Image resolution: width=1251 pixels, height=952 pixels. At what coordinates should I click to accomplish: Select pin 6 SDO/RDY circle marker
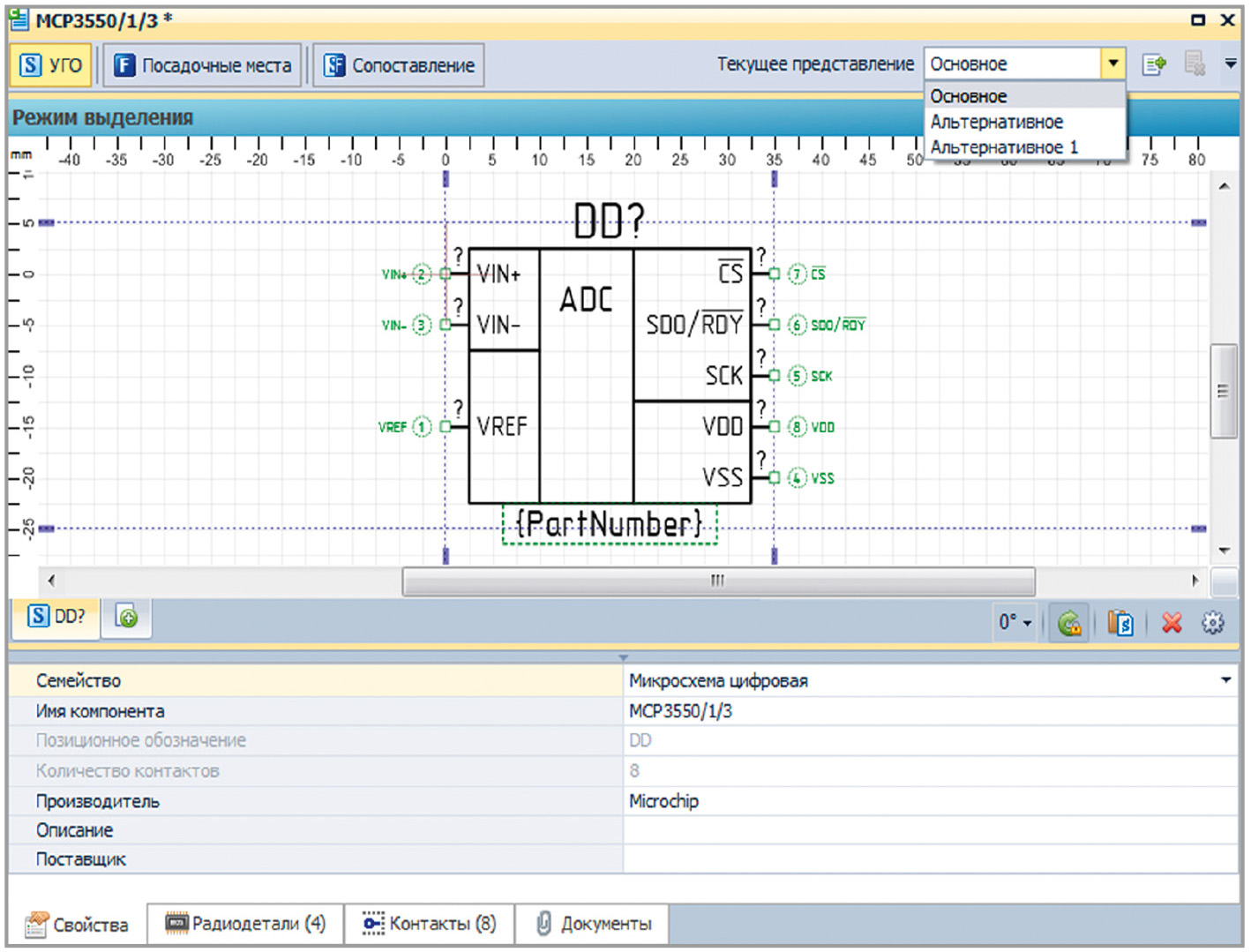(797, 325)
